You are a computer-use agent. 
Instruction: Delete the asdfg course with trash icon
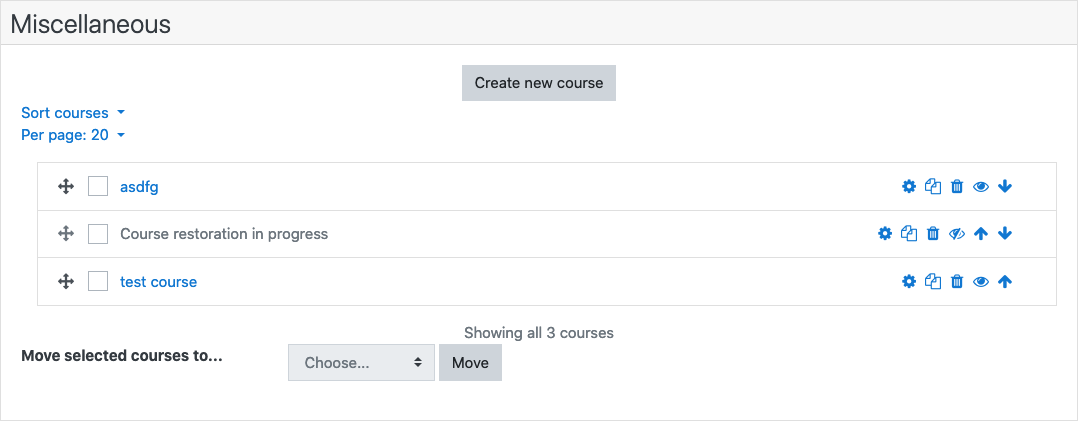tap(956, 186)
